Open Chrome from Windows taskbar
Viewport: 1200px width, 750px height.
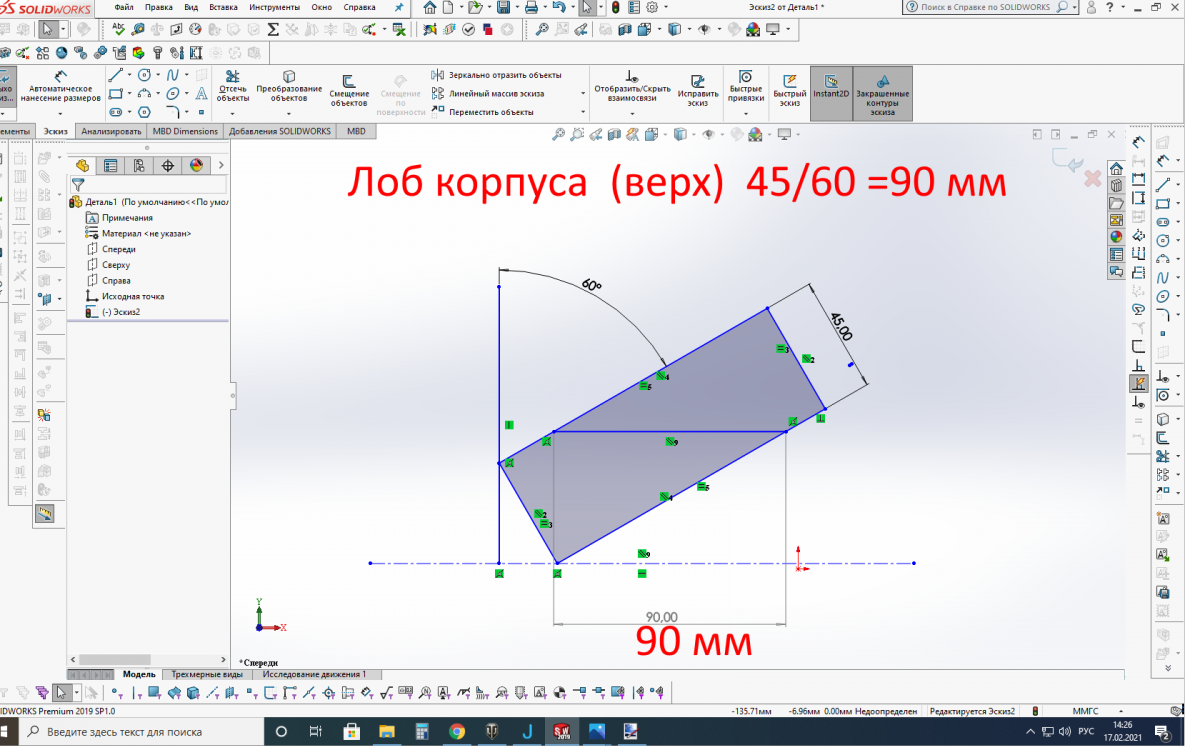(x=456, y=732)
